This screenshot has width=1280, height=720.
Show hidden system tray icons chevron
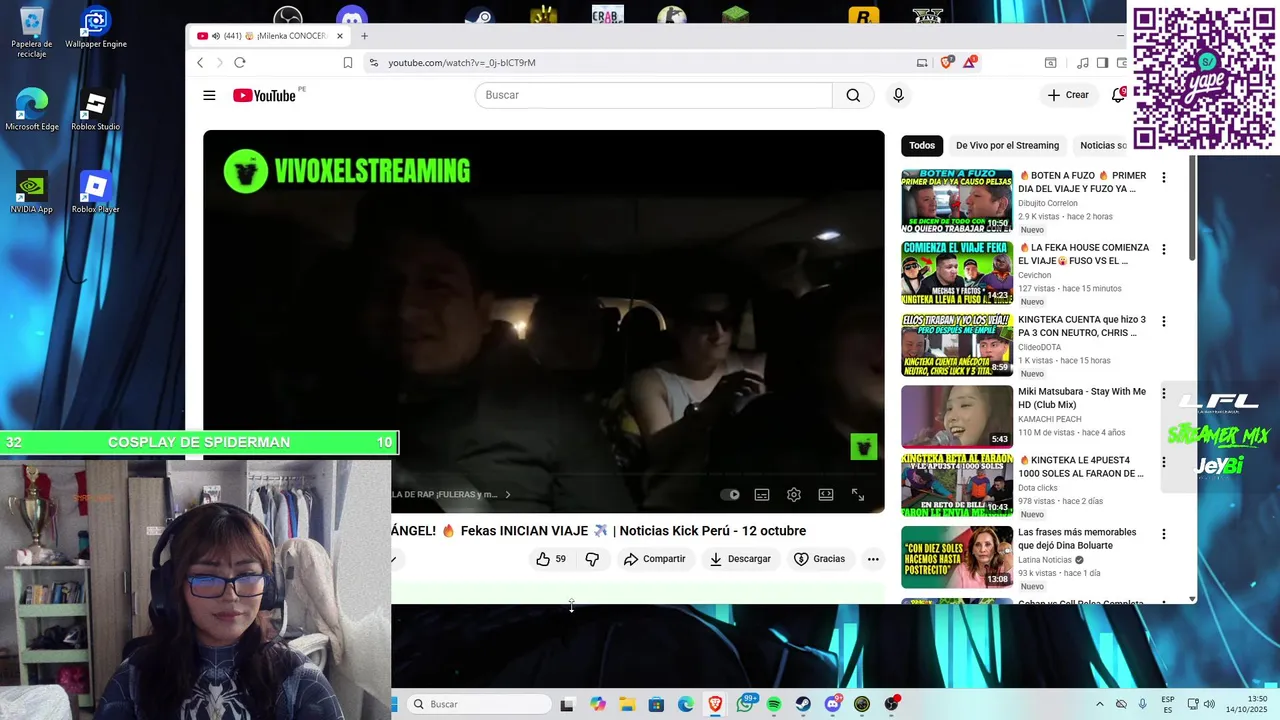1099,704
